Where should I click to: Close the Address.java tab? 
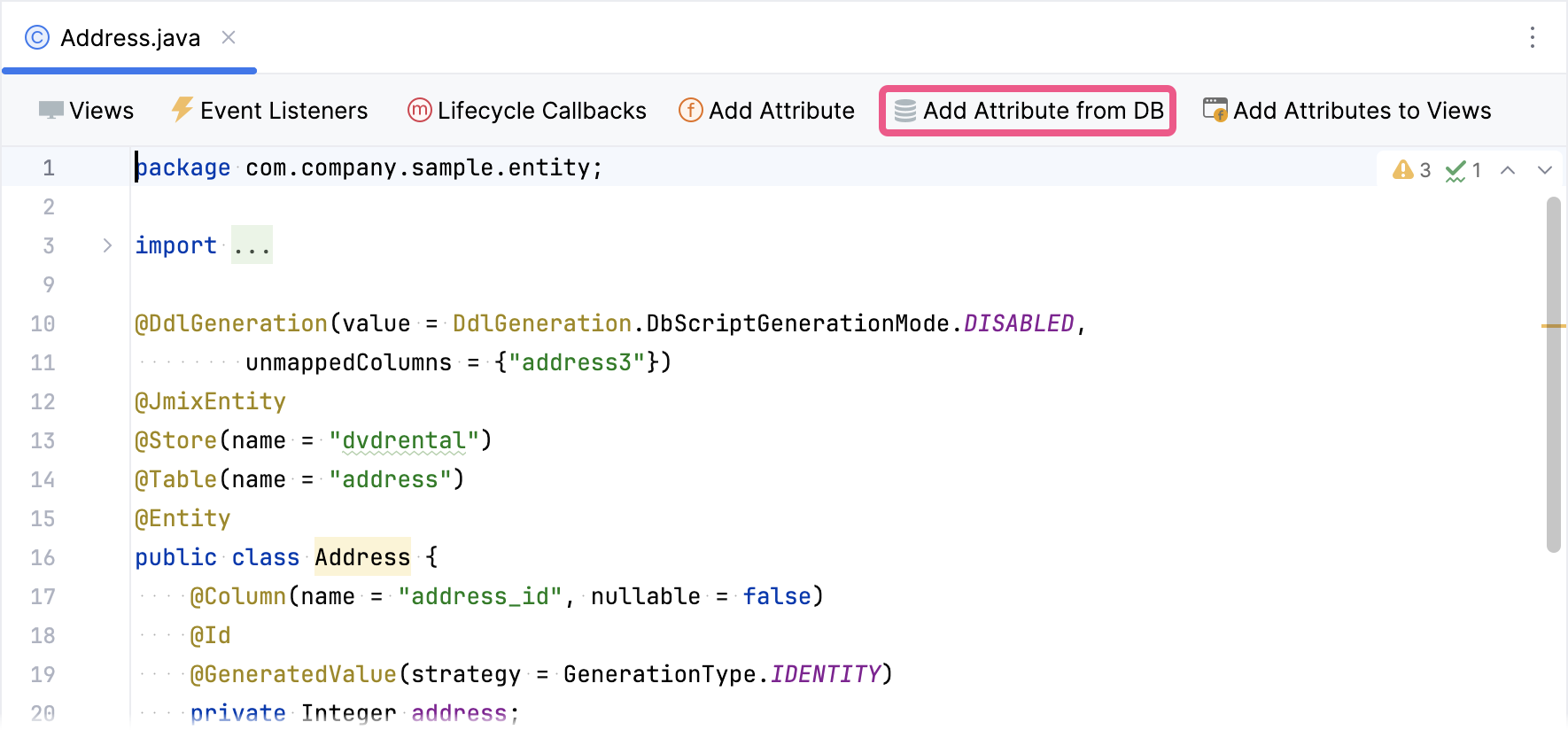[229, 37]
